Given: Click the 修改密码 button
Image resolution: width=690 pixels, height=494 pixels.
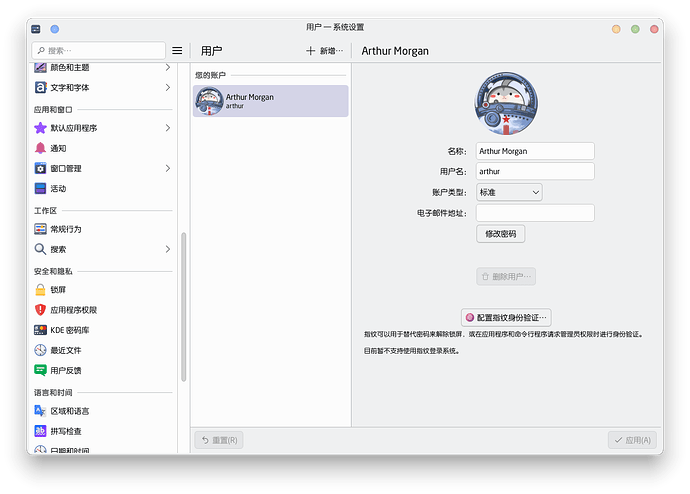Looking at the screenshot, I should (x=500, y=234).
